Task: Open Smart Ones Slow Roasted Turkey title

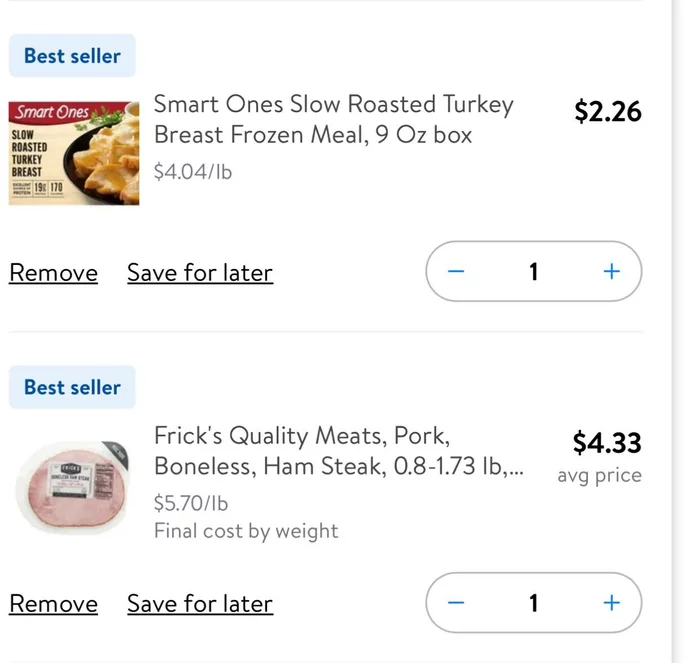Action: tap(333, 119)
